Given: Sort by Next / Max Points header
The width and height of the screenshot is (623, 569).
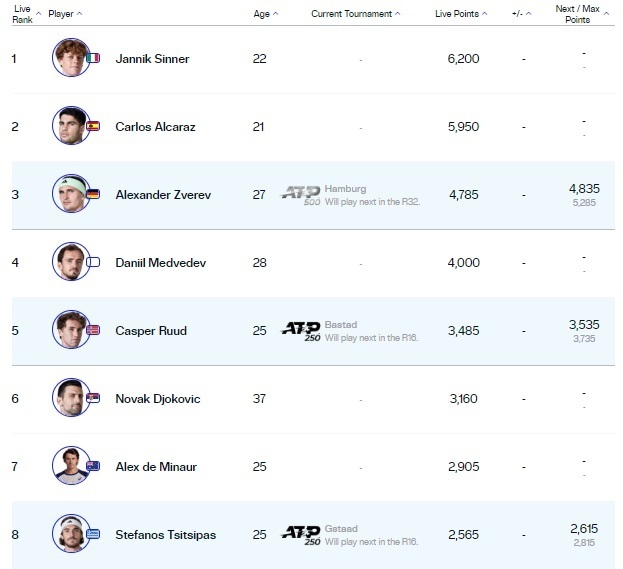Looking at the screenshot, I should coord(578,14).
